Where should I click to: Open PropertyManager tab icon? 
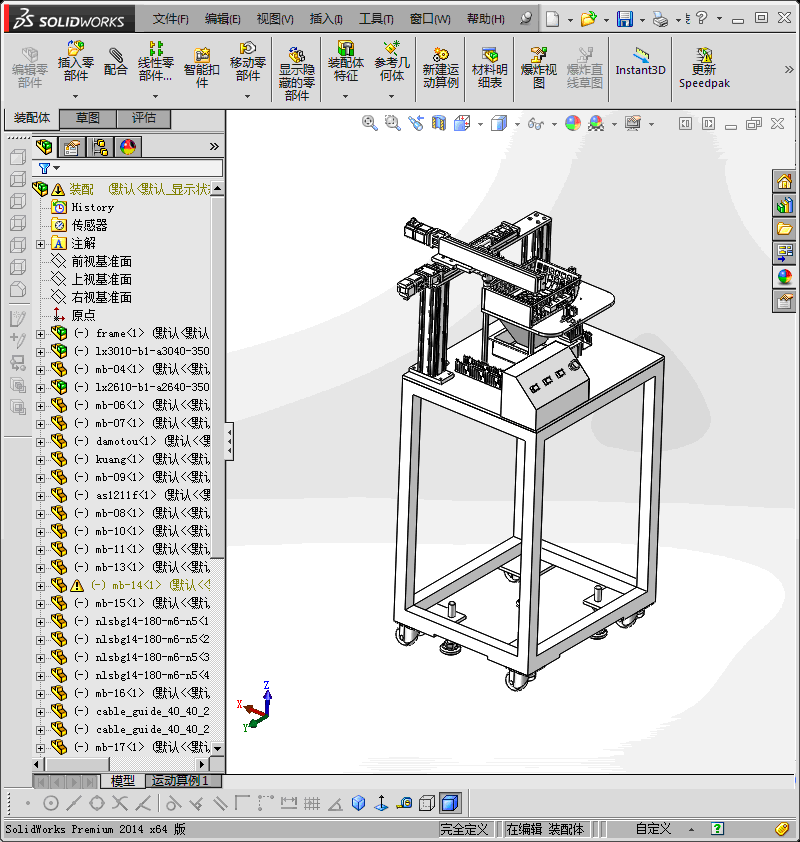click(72, 147)
